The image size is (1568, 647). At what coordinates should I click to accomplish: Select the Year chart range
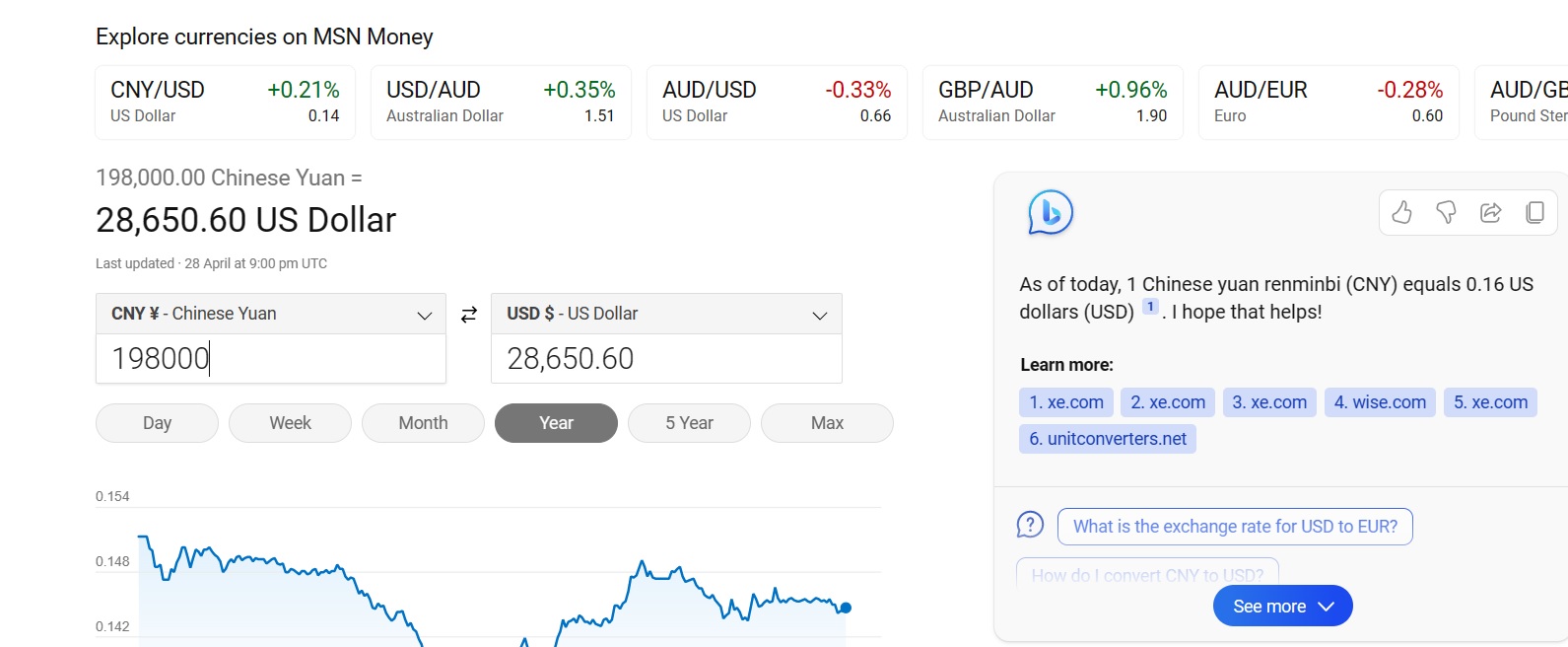click(x=556, y=423)
